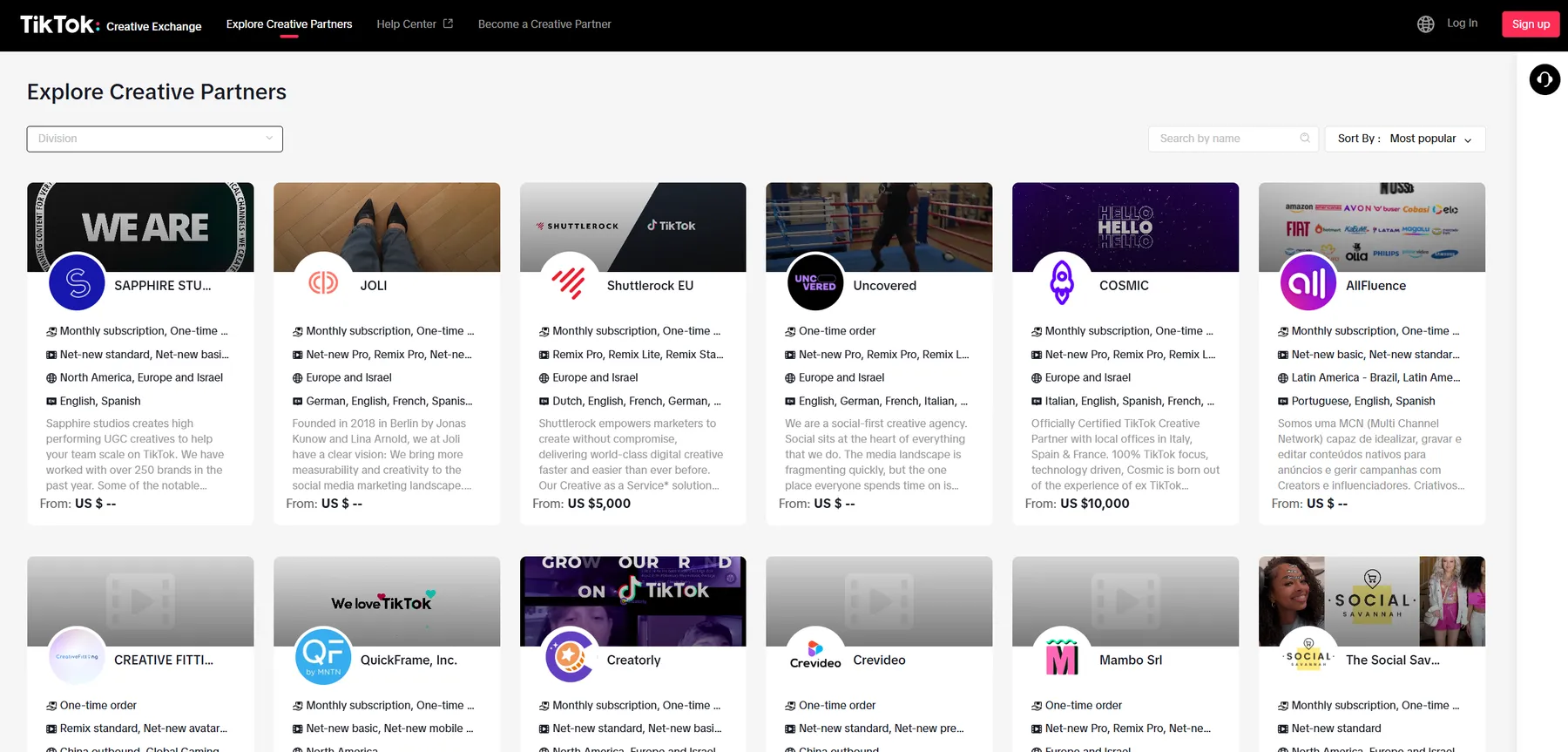Image resolution: width=1568 pixels, height=752 pixels.
Task: Click the TikTok Creative Exchange logo
Action: point(111,24)
